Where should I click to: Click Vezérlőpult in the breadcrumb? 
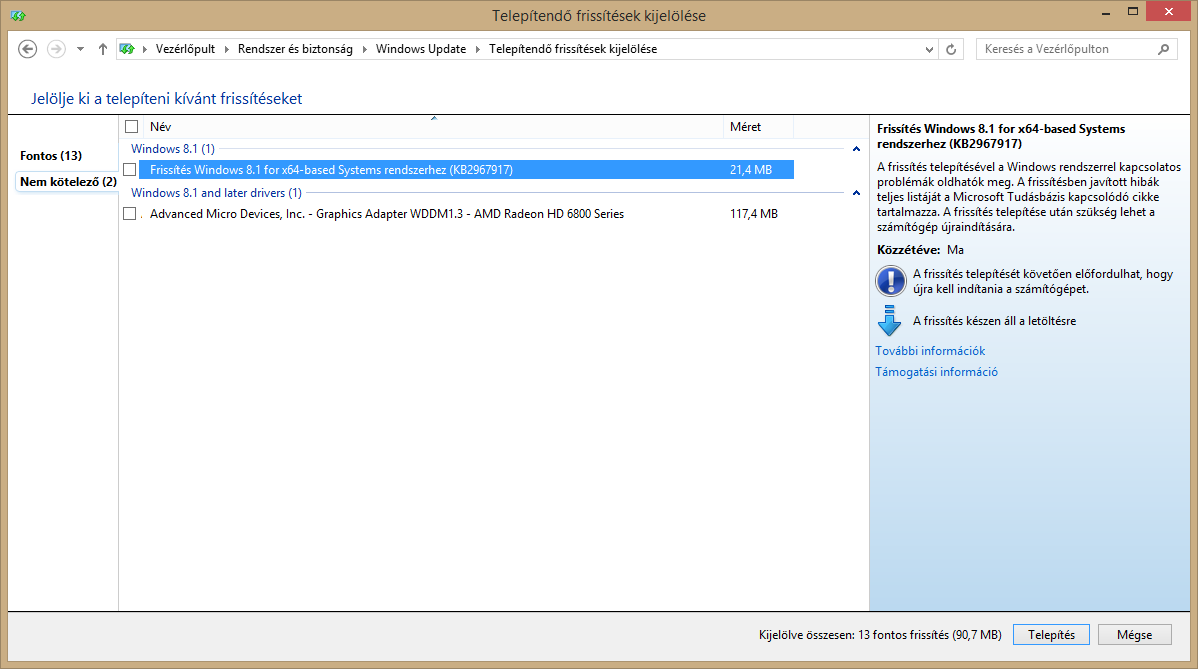click(186, 49)
